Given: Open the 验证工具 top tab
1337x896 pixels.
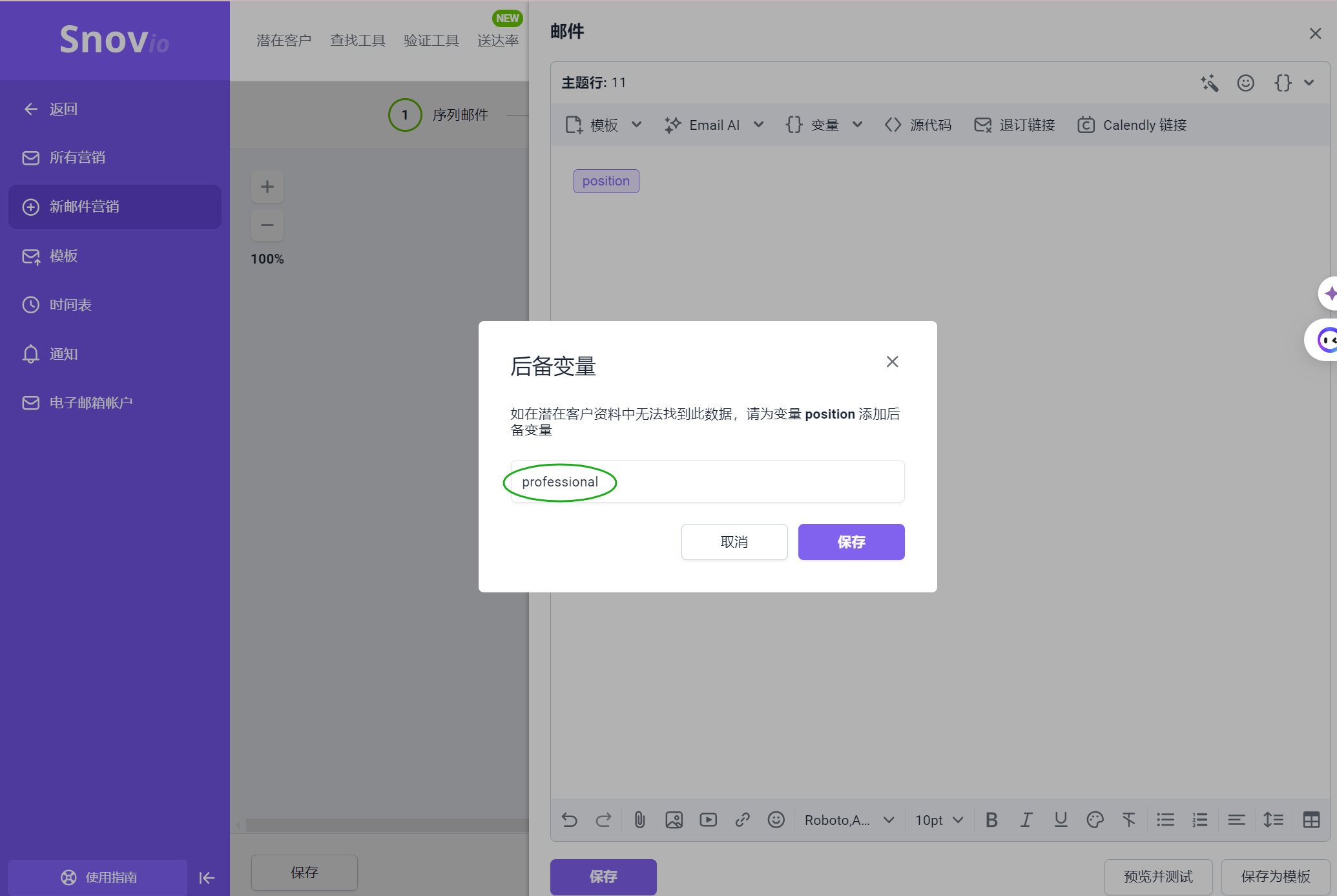Looking at the screenshot, I should click(431, 41).
